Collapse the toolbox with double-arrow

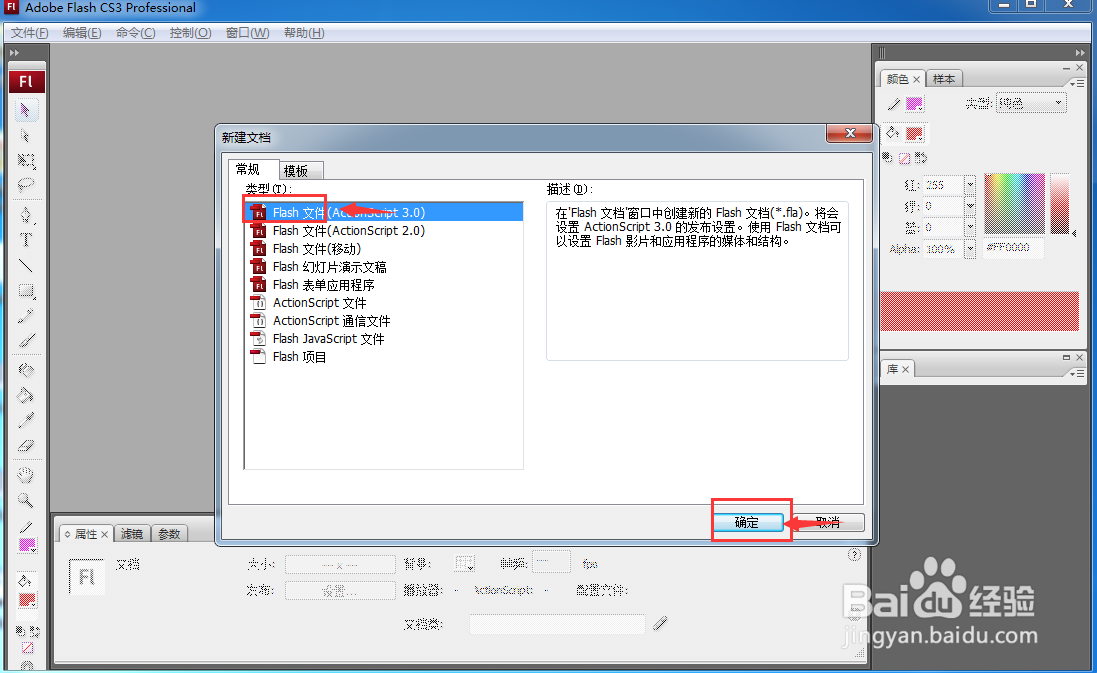[x=15, y=52]
